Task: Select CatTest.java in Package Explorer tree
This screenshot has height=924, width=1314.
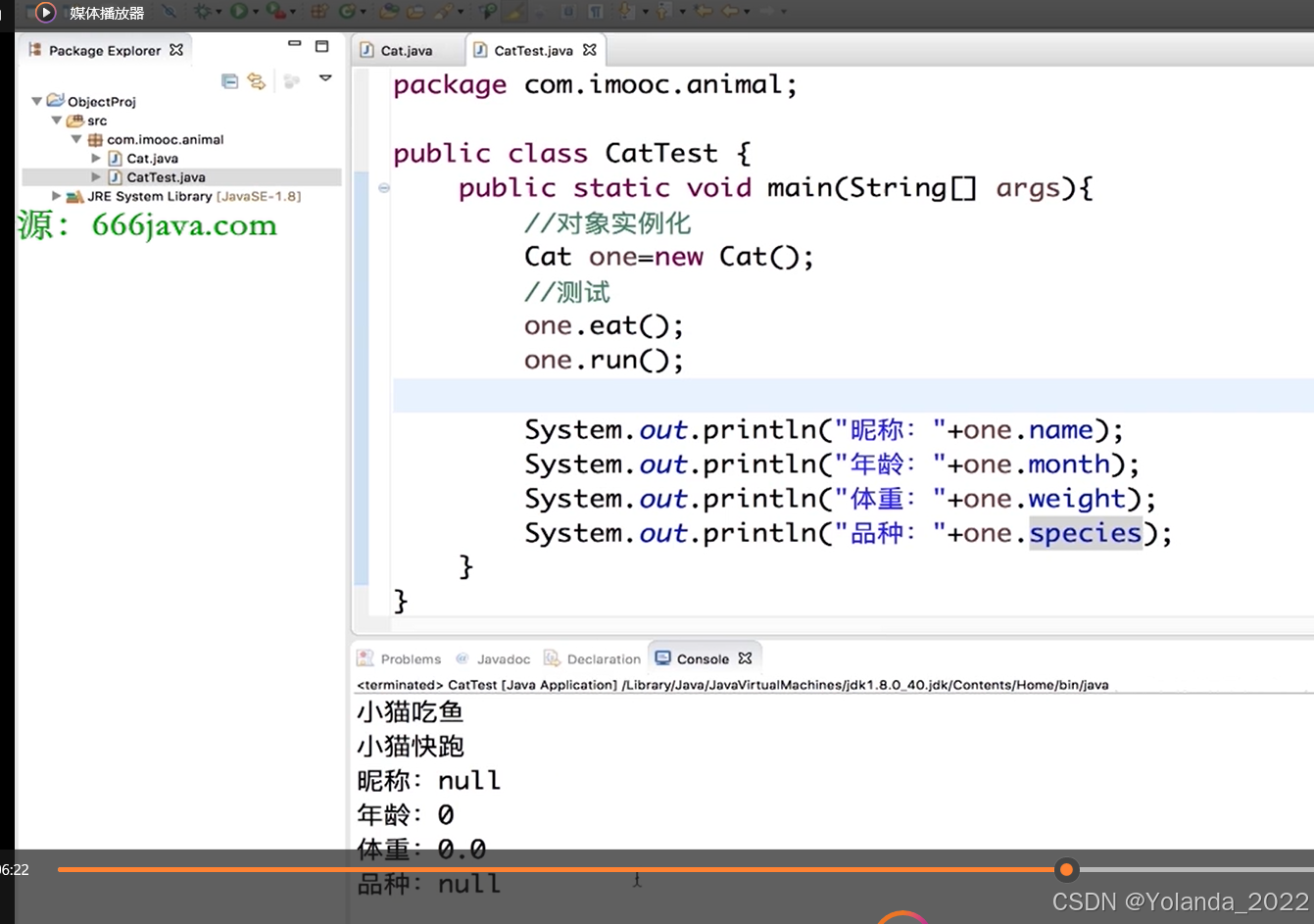Action: 166,177
